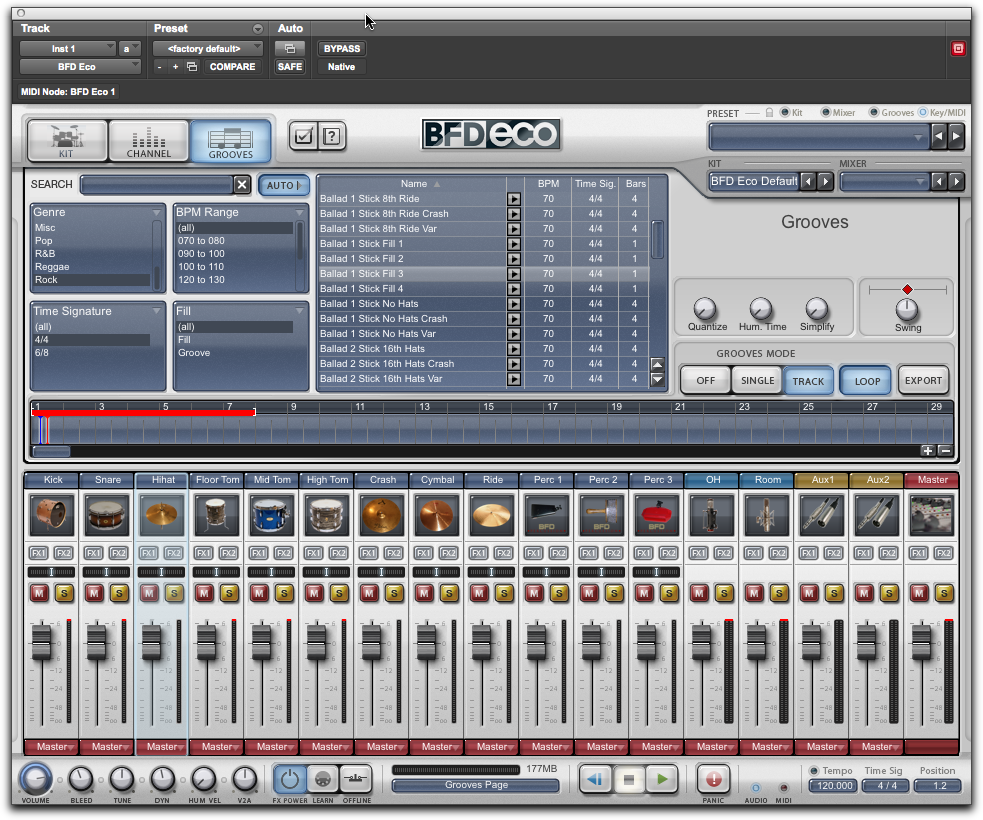Filter genre by Rock

[x=92, y=280]
